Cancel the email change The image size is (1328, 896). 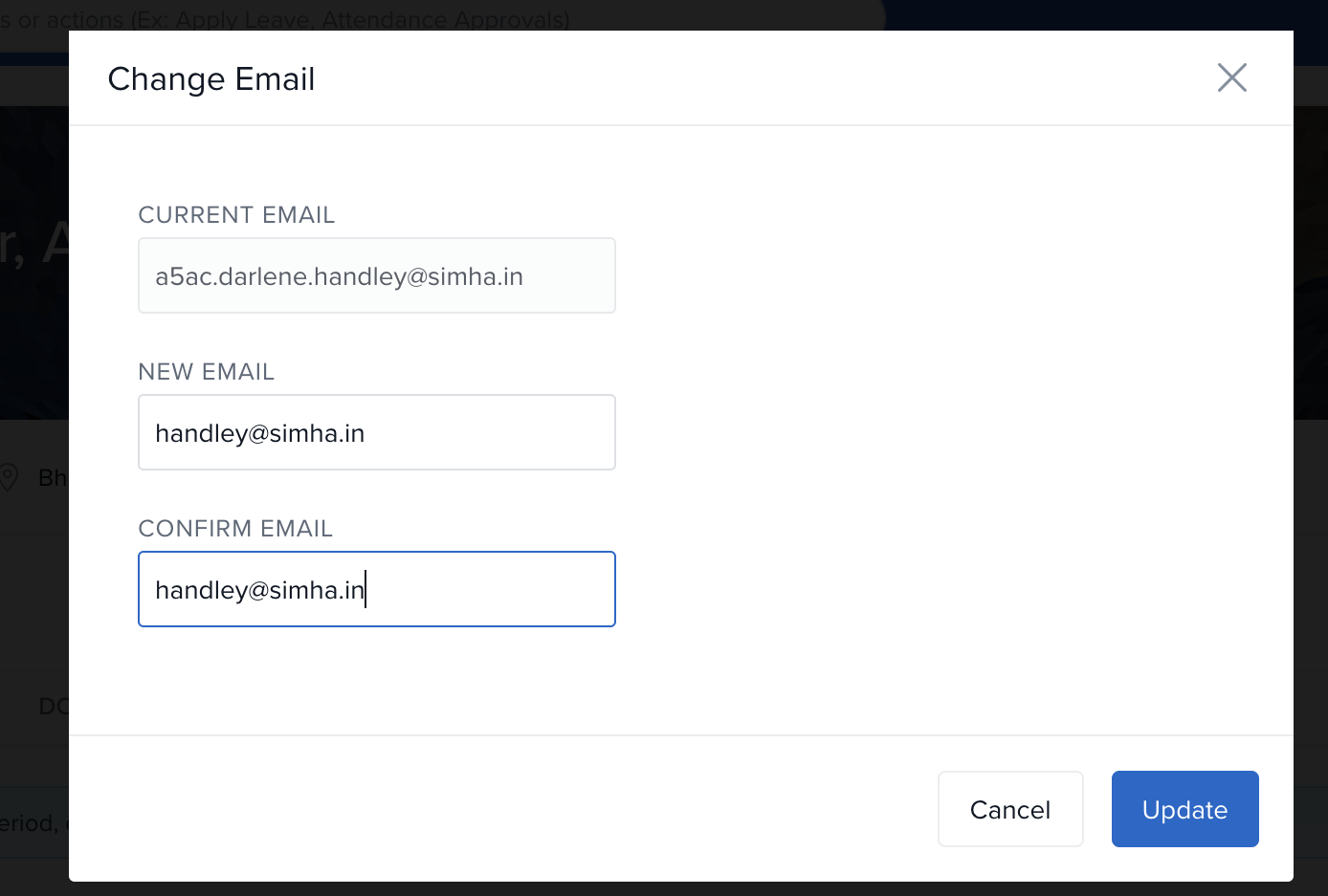(1010, 809)
